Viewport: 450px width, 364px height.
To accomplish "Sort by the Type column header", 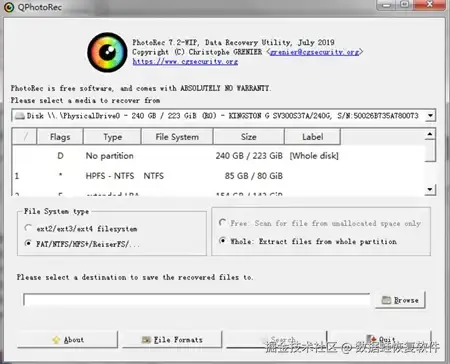I will coord(112,137).
